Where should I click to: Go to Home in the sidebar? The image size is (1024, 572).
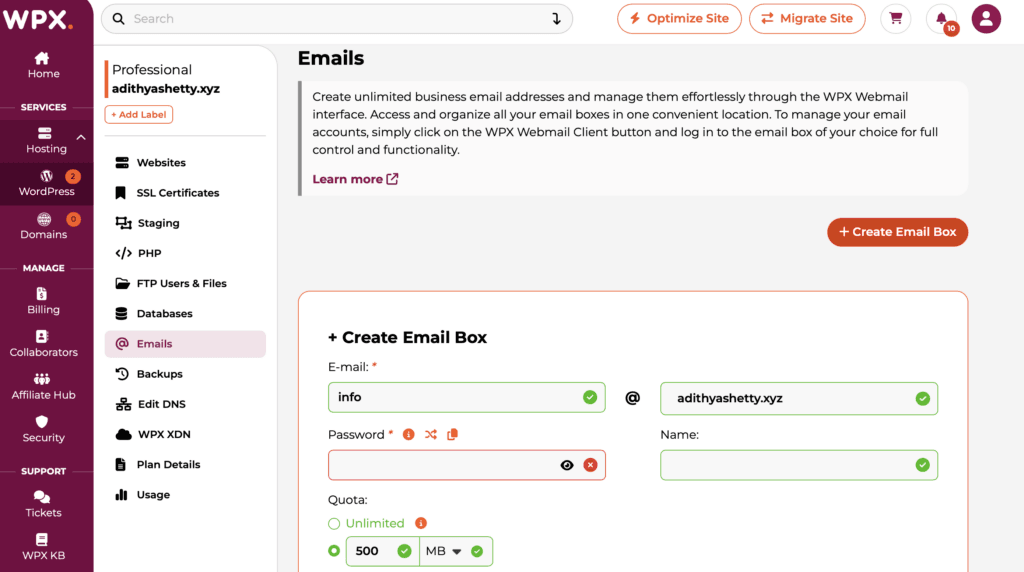pos(43,65)
